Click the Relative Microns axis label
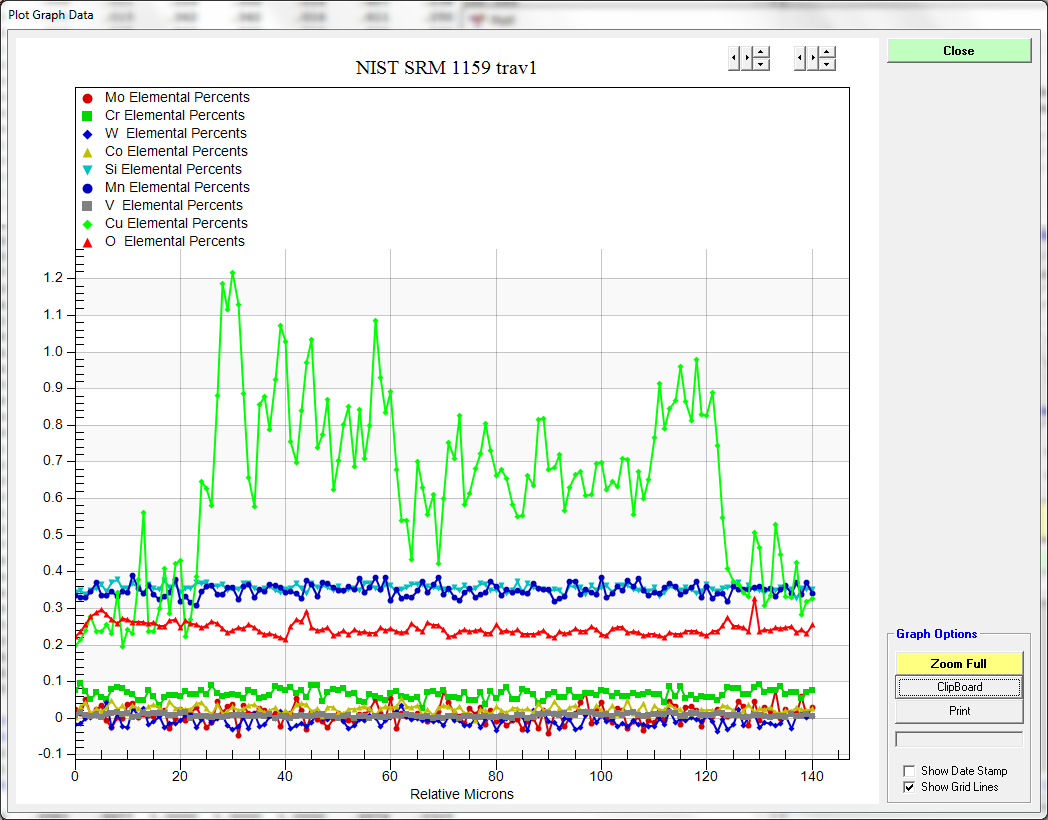 (x=462, y=794)
